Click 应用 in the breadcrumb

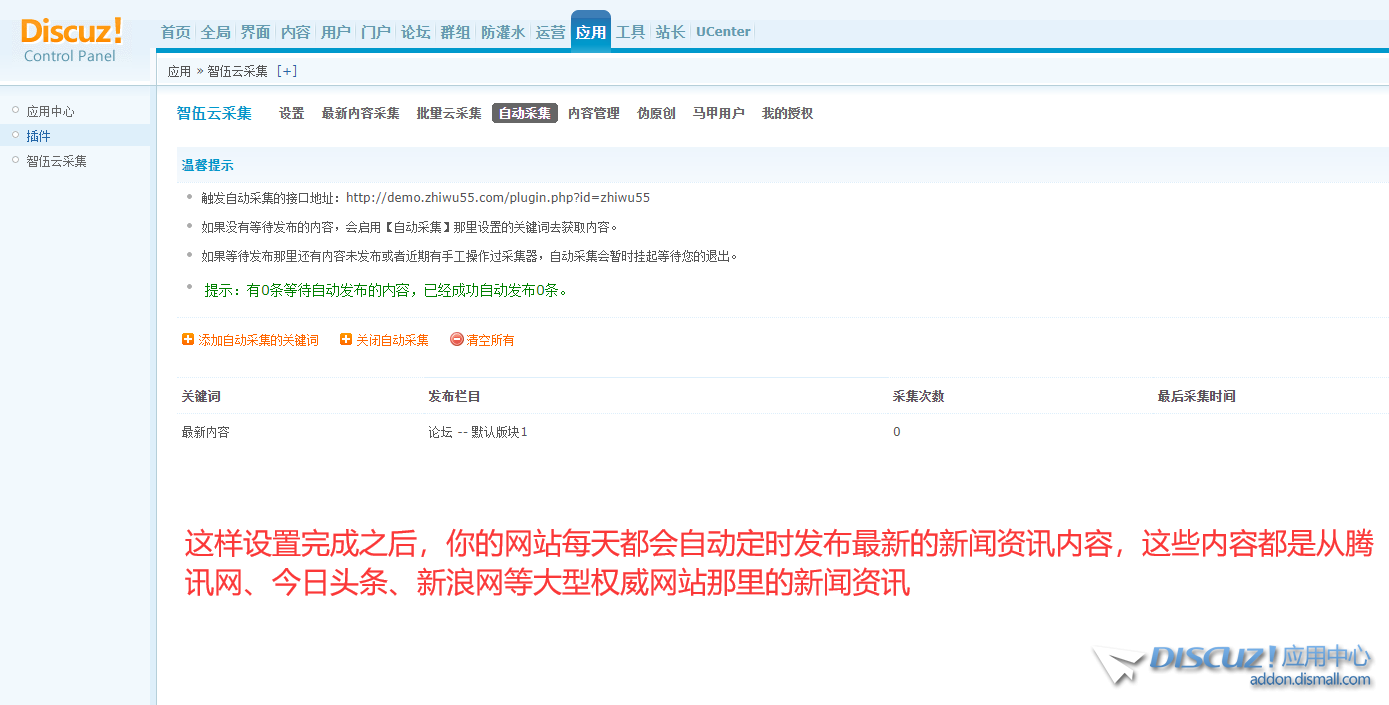click(x=179, y=71)
